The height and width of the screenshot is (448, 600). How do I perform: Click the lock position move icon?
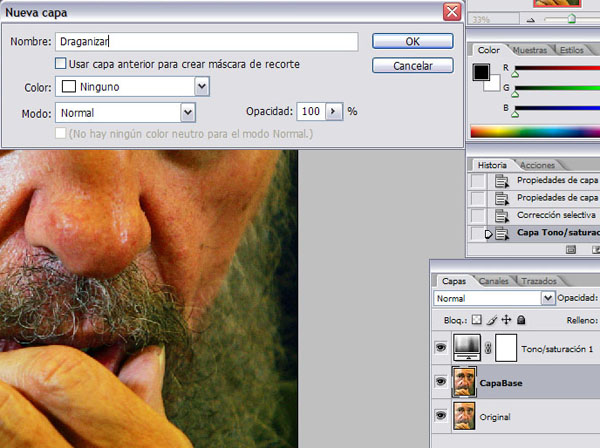point(506,320)
